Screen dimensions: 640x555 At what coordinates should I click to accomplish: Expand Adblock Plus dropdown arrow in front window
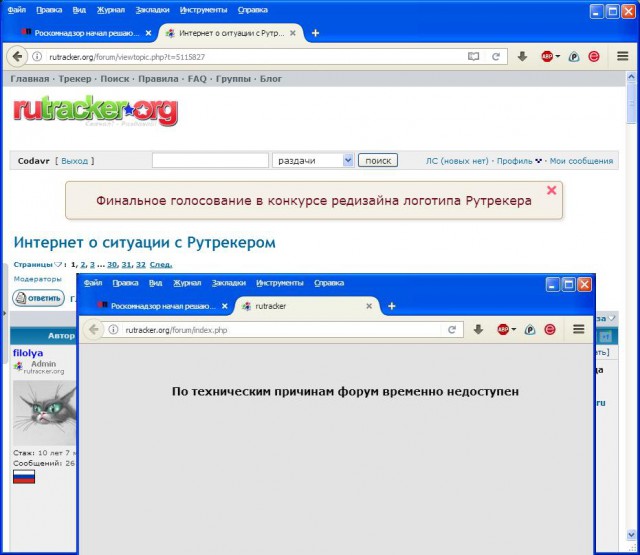pos(513,329)
